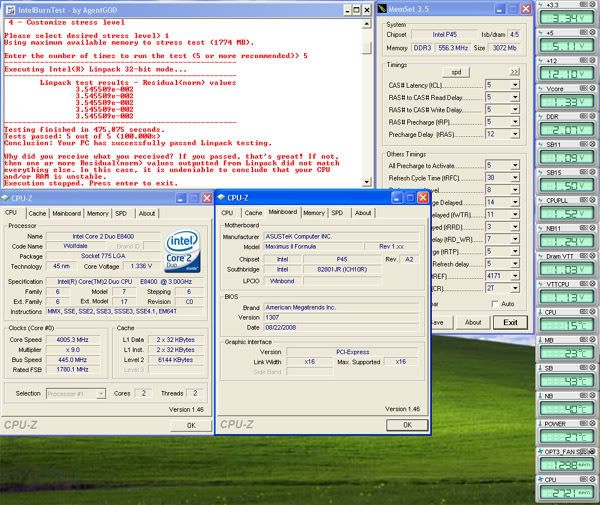Open the dropdown showing value 4171
This screenshot has height=505, width=600.
tap(515, 275)
